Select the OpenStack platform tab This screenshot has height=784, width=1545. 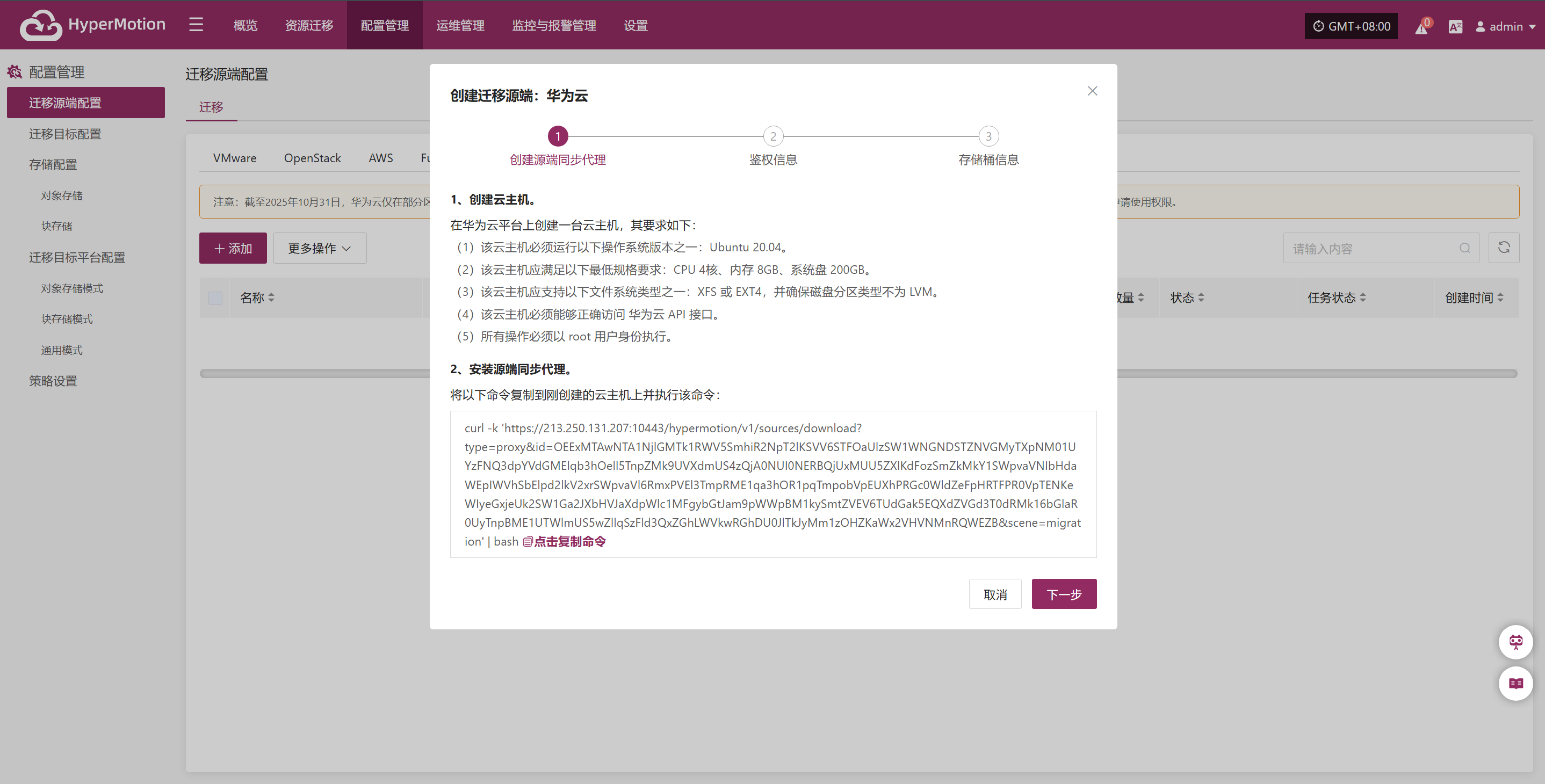312,158
